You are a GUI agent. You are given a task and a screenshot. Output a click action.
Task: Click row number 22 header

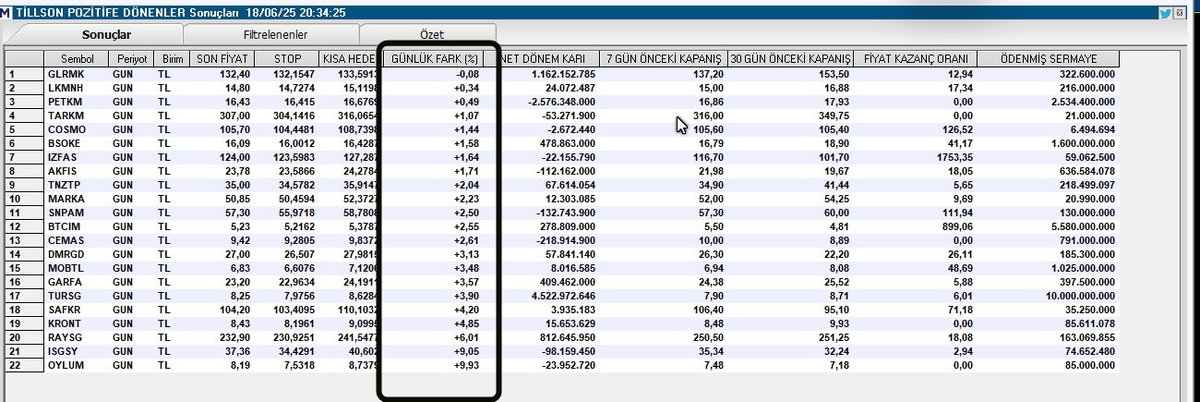point(23,366)
